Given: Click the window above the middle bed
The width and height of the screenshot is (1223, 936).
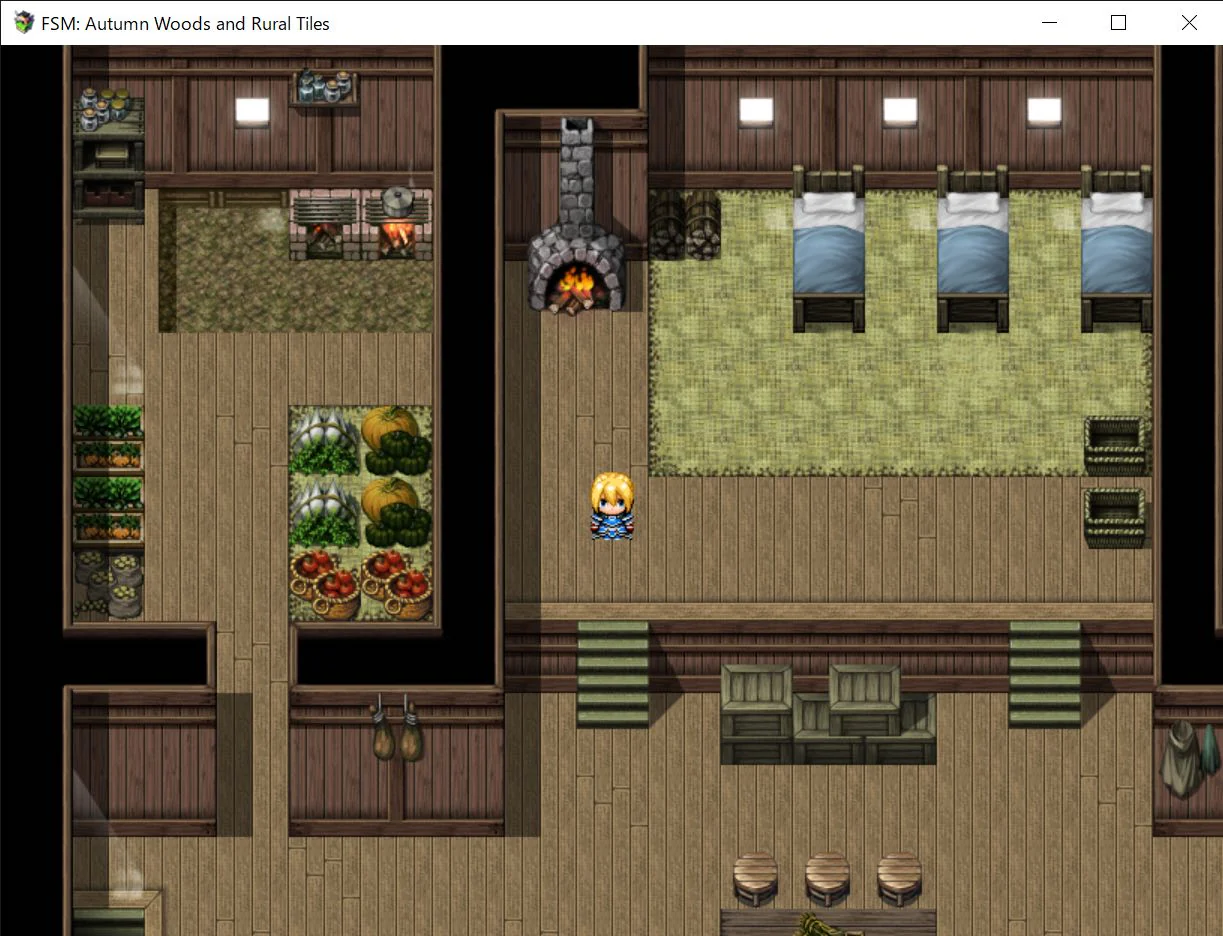Looking at the screenshot, I should 900,110.
